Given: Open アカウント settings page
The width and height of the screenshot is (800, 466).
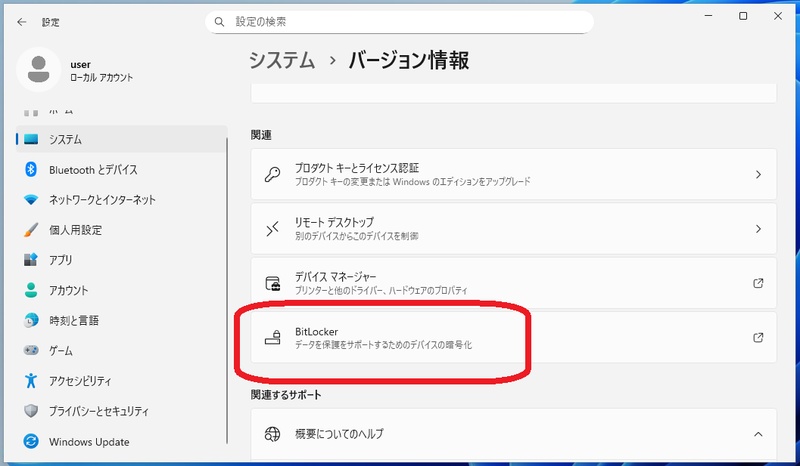Looking at the screenshot, I should (121, 290).
